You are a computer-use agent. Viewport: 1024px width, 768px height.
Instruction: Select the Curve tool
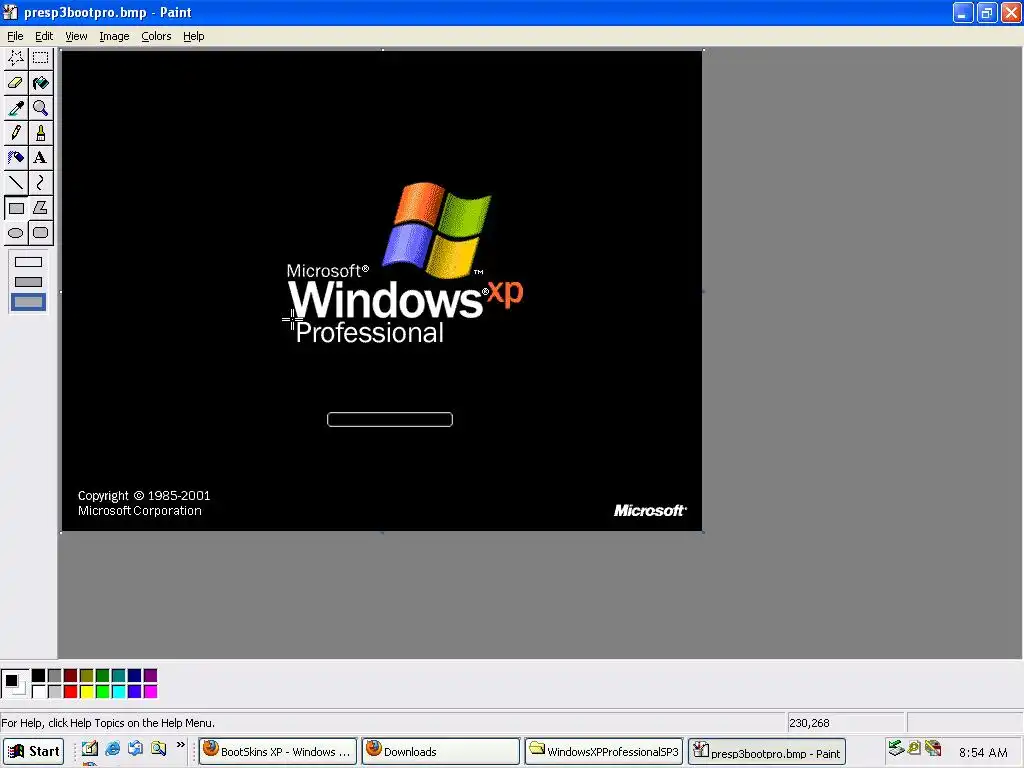(40, 183)
